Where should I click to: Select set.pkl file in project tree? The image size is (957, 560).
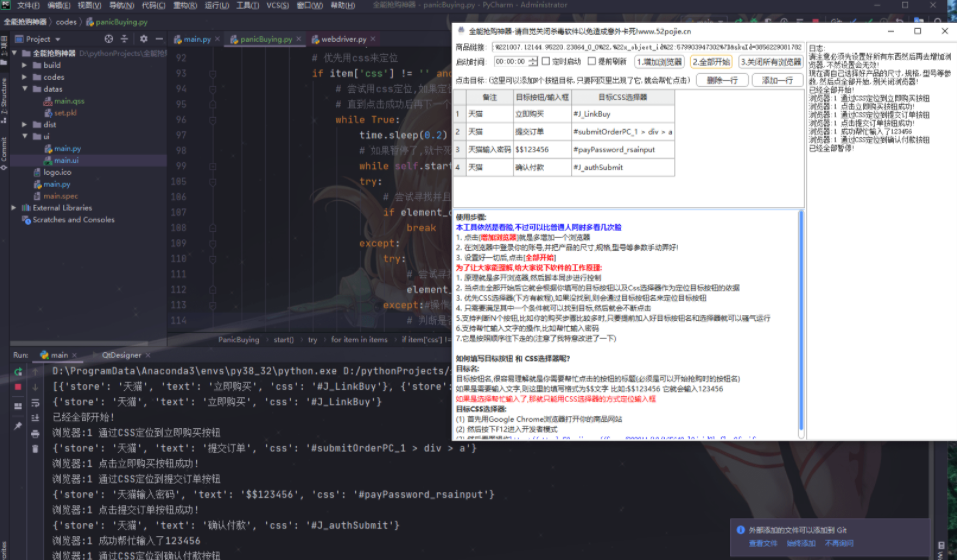tap(65, 113)
